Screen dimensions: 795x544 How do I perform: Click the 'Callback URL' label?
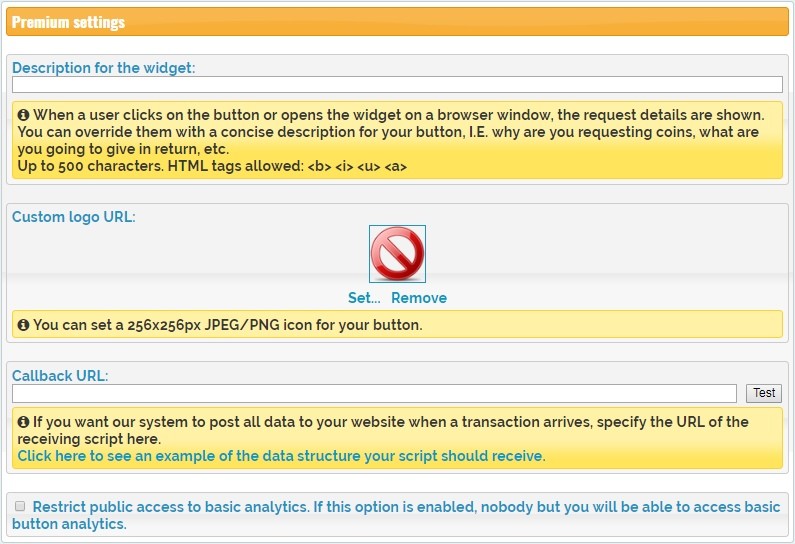pyautogui.click(x=60, y=376)
